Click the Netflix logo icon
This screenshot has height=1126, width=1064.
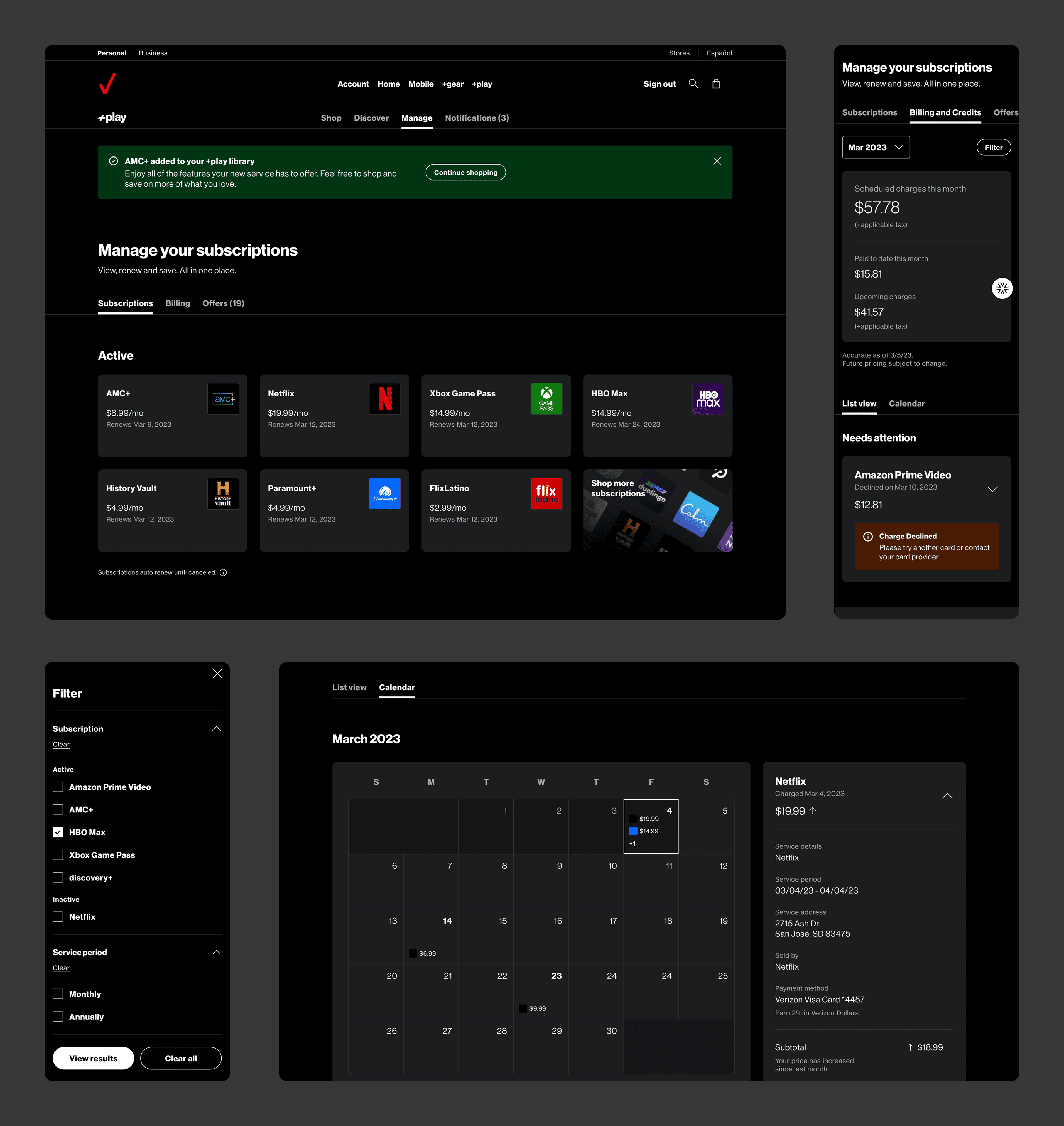pyautogui.click(x=384, y=399)
